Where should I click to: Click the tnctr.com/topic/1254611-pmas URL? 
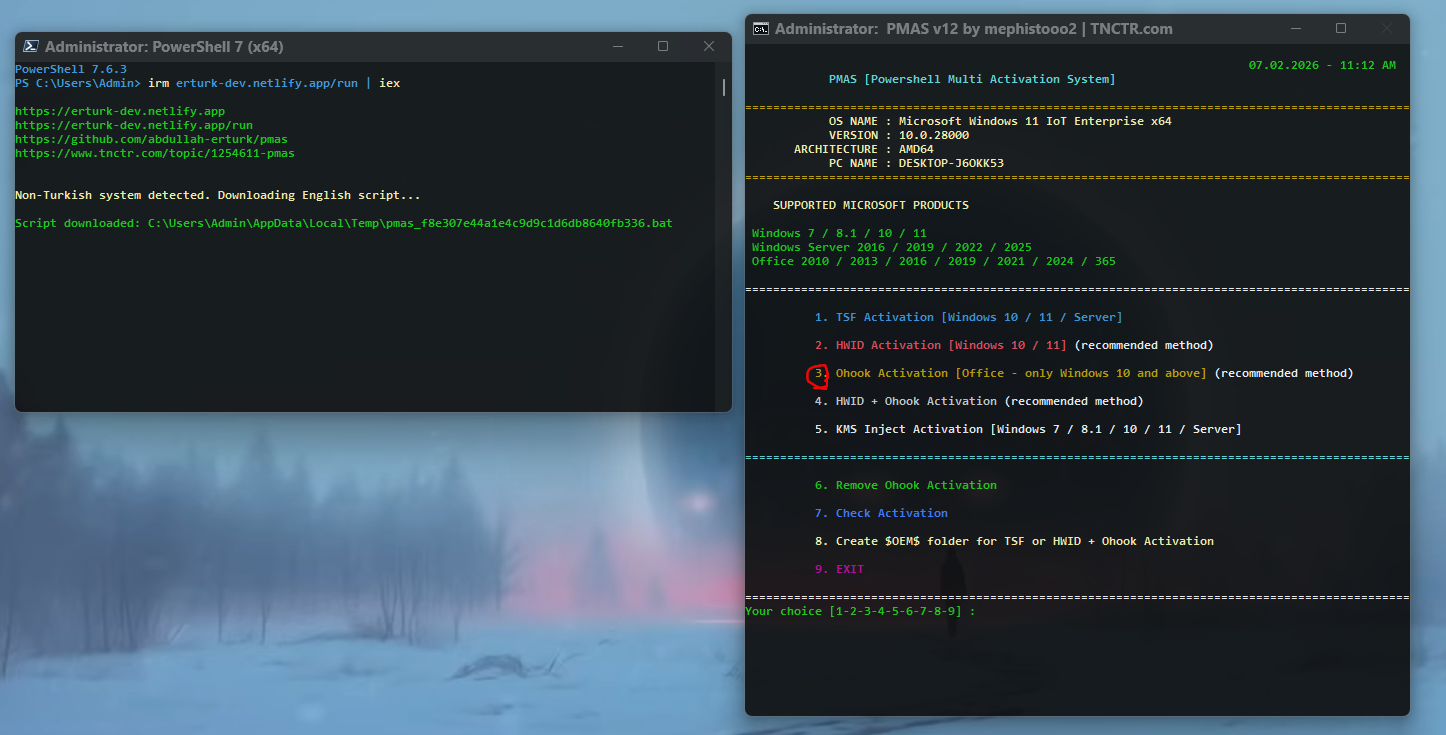pyautogui.click(x=155, y=153)
